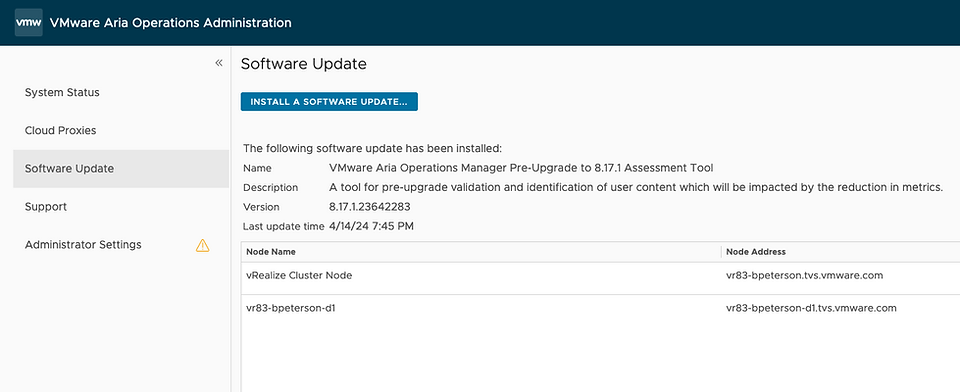Open Administrator Settings in sidebar

[83, 244]
